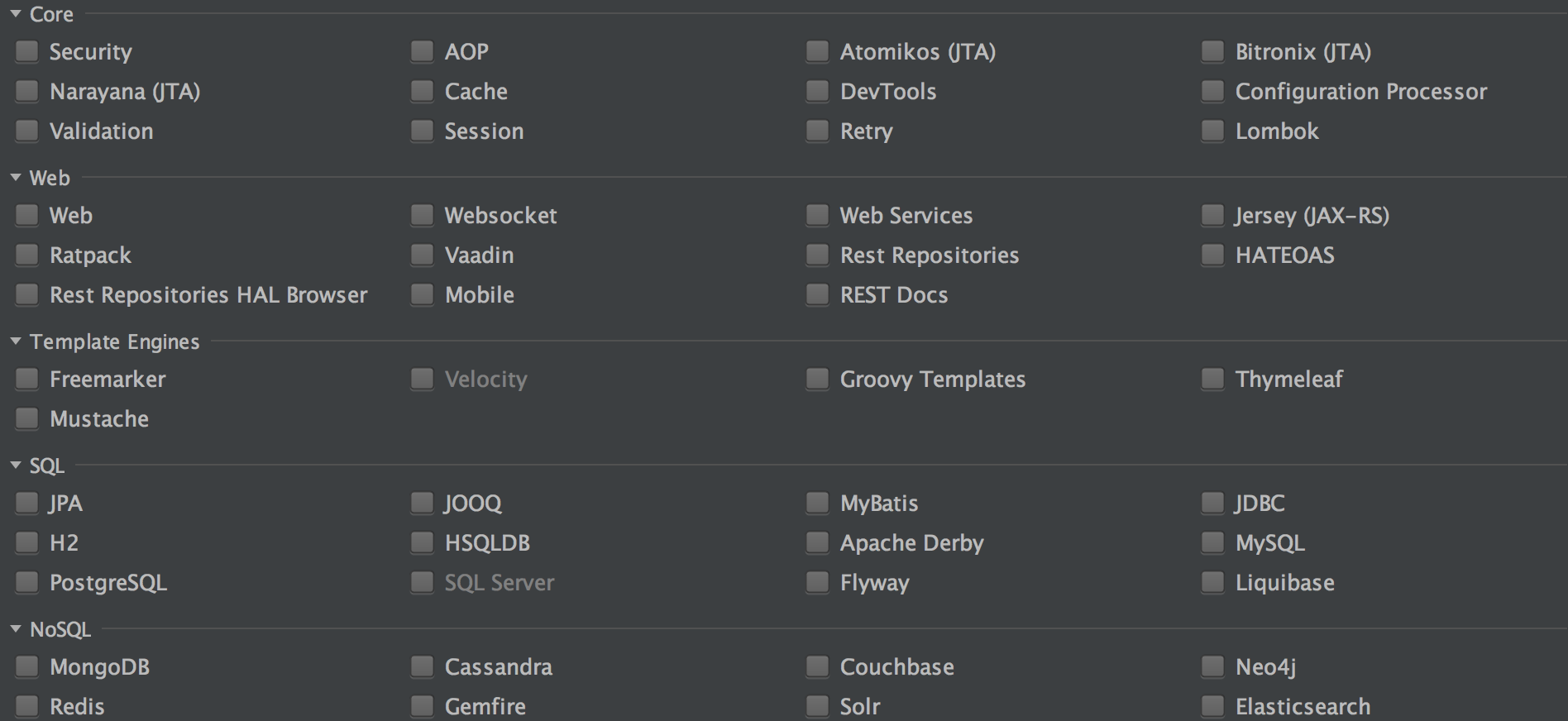Check the Lombok option
1568x721 pixels.
1212,131
